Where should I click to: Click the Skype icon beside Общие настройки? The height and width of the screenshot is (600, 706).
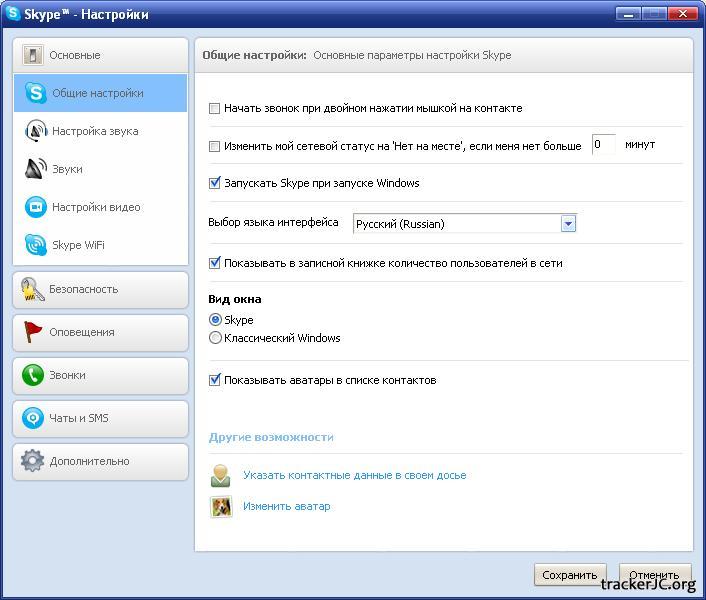[36, 93]
